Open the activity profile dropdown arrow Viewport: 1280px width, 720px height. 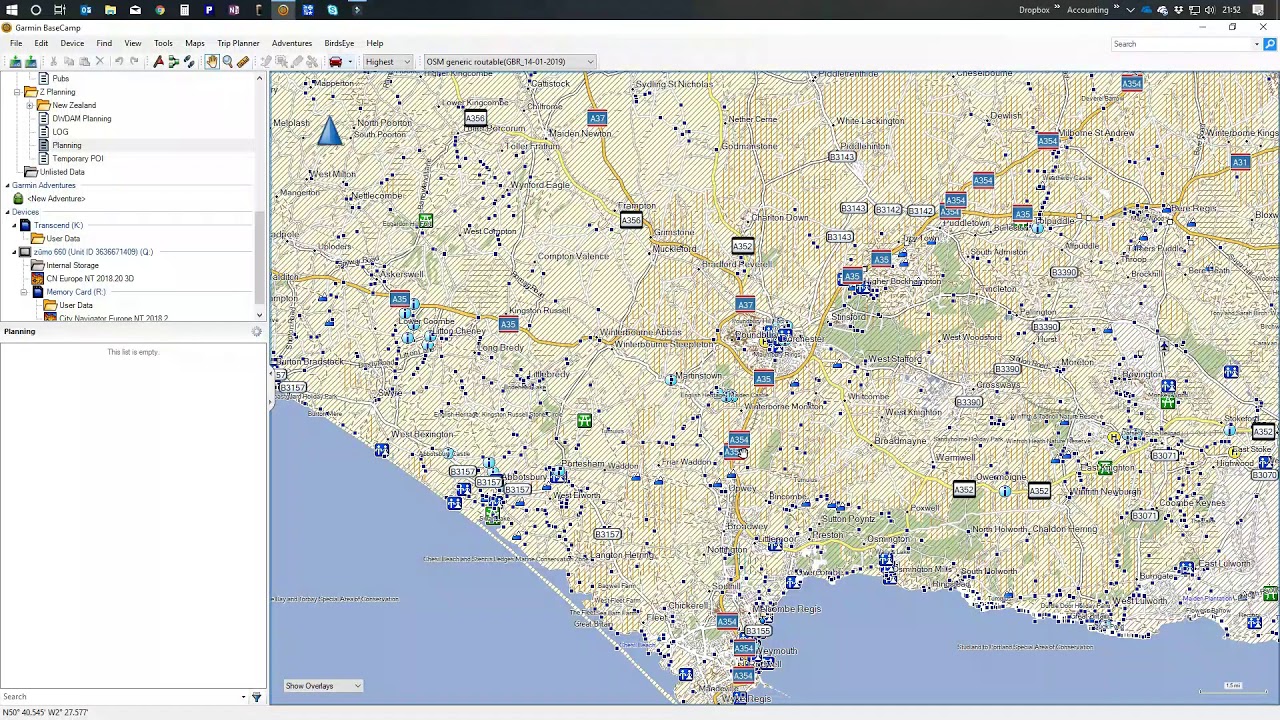[x=350, y=62]
